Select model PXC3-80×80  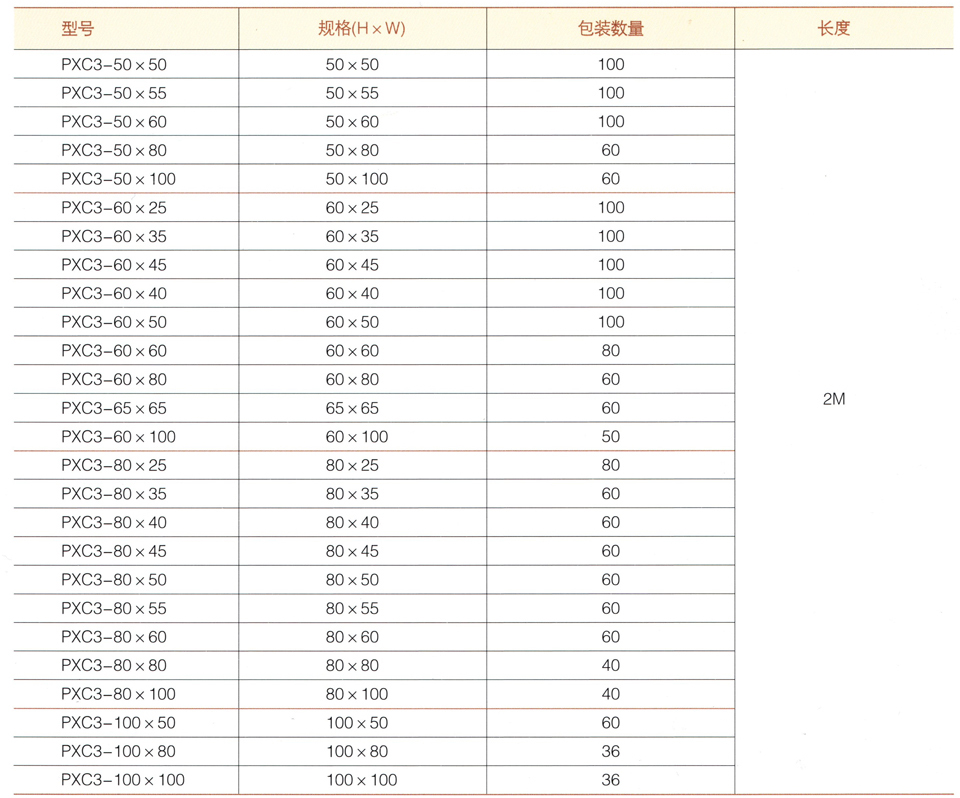[x=114, y=665]
